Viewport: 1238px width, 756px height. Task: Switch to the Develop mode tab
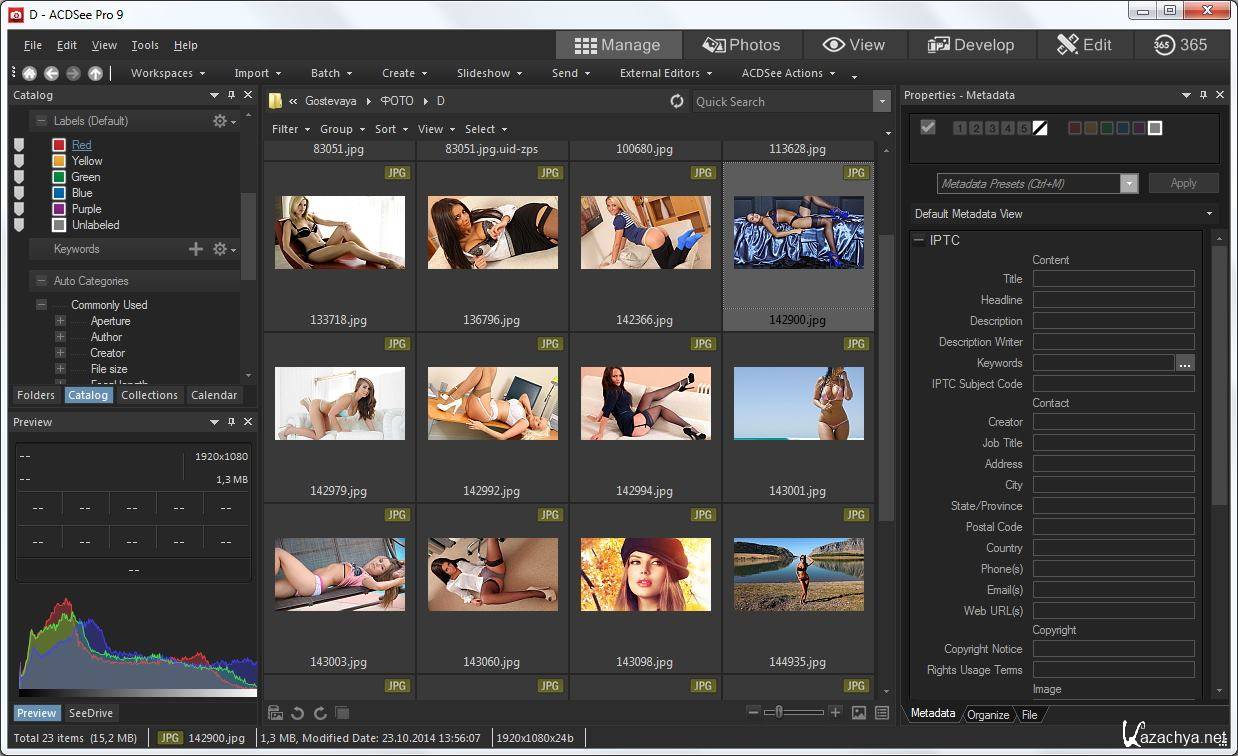point(971,45)
